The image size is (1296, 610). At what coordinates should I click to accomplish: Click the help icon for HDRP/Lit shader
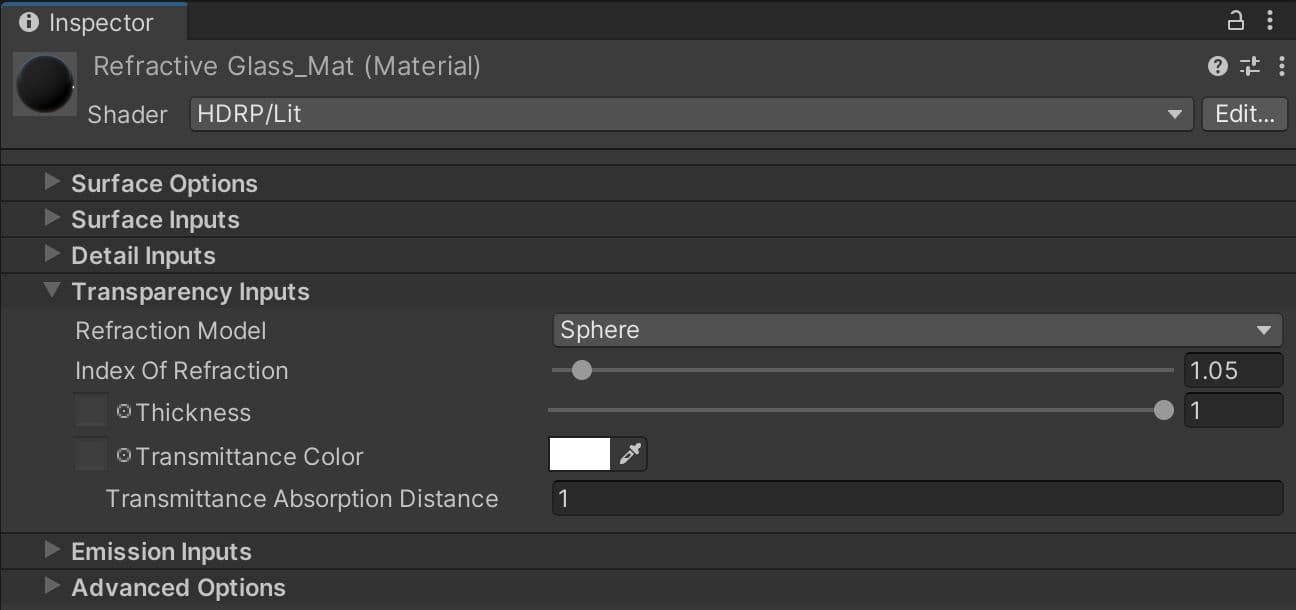tap(1216, 66)
